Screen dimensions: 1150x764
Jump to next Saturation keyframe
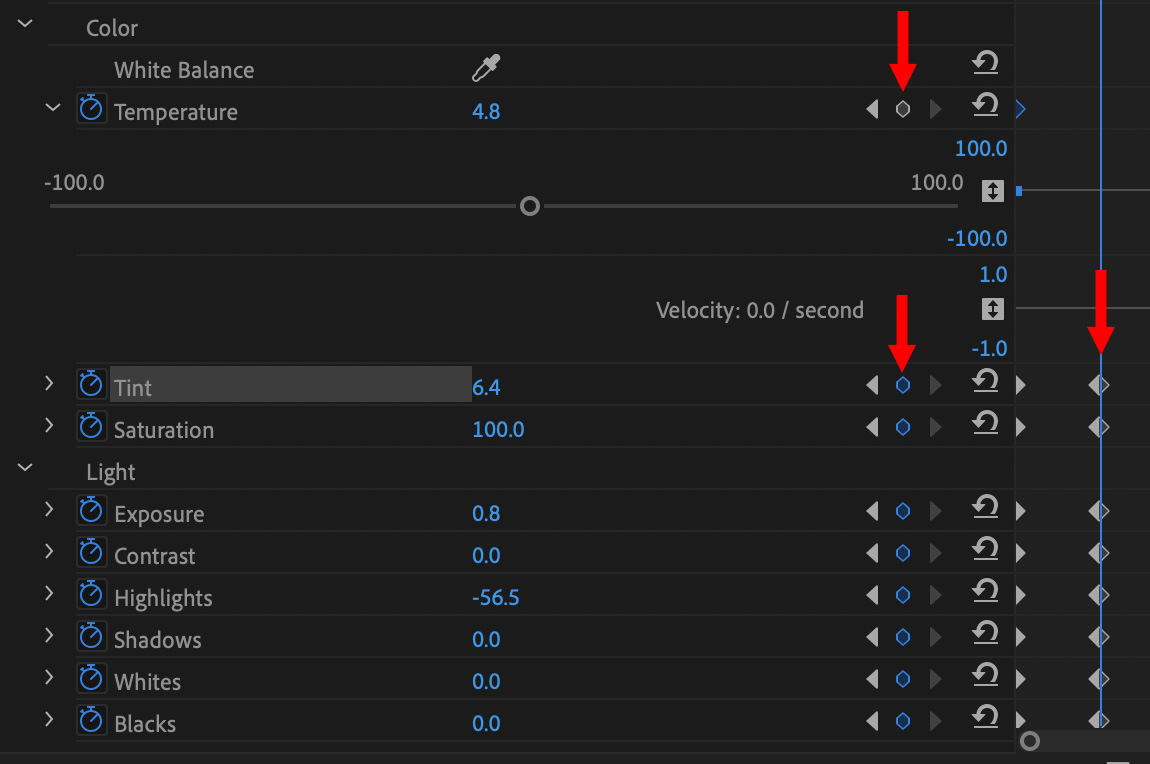[x=935, y=428]
